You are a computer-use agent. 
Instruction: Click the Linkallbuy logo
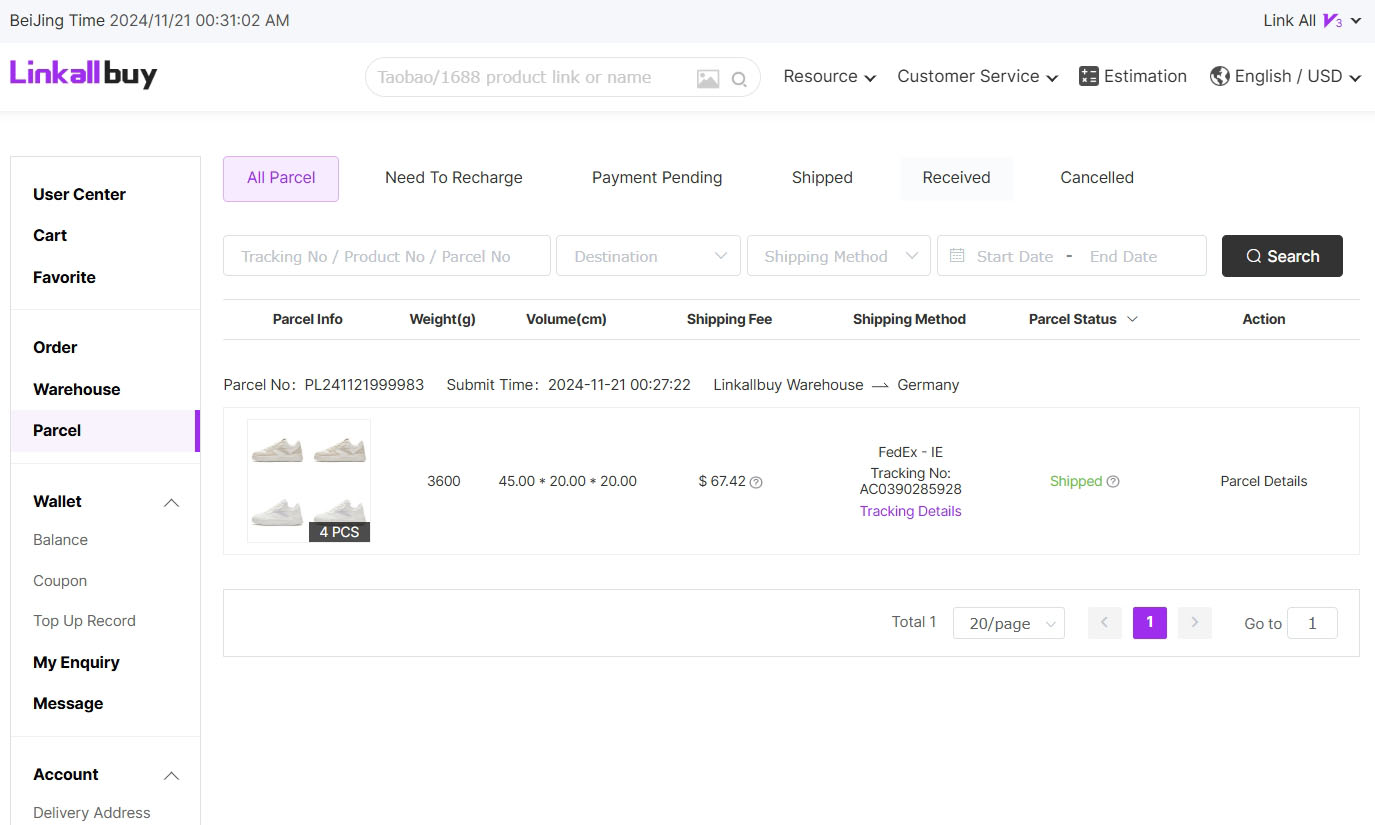[83, 73]
